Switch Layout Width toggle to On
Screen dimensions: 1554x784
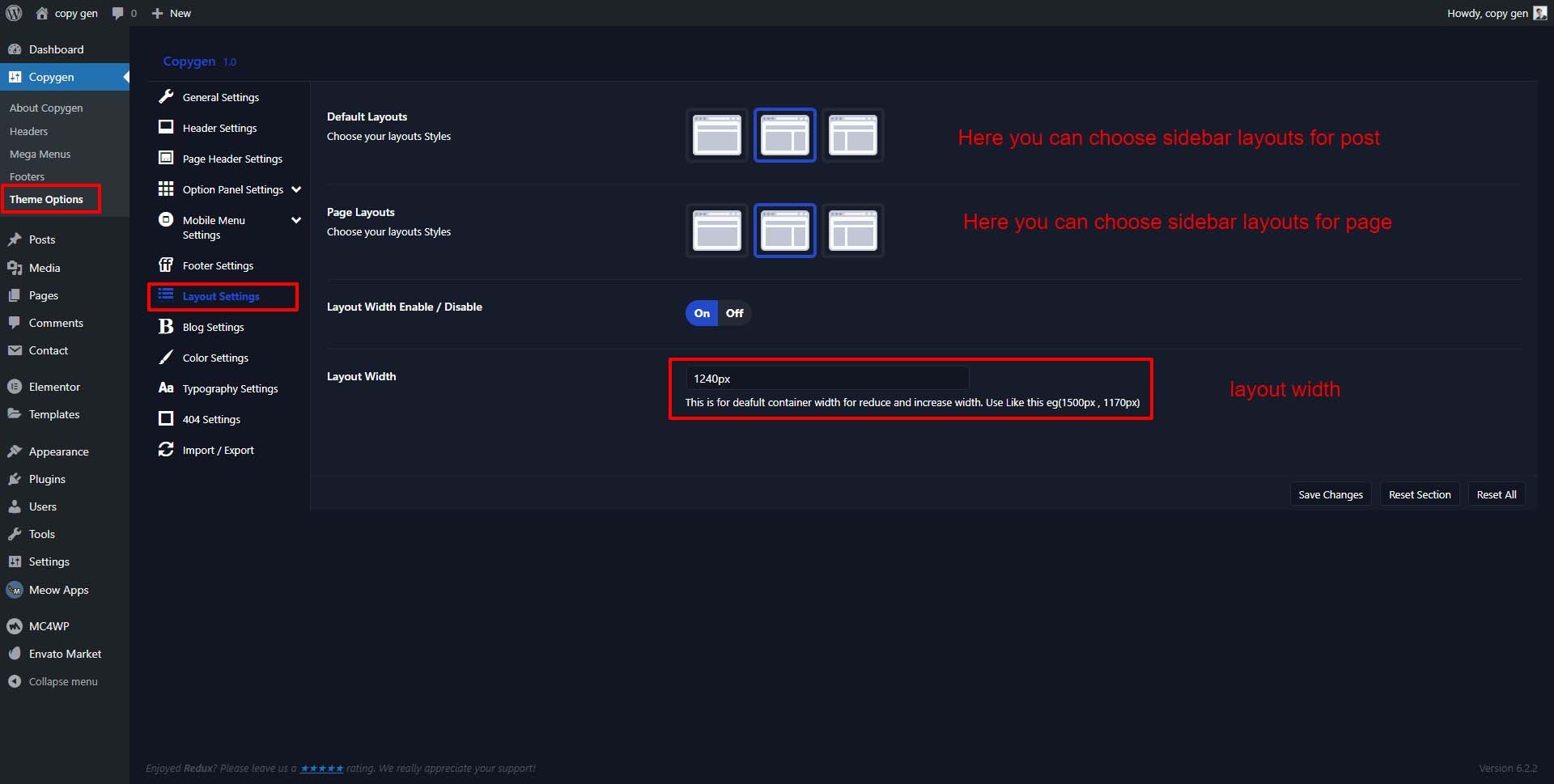point(702,313)
